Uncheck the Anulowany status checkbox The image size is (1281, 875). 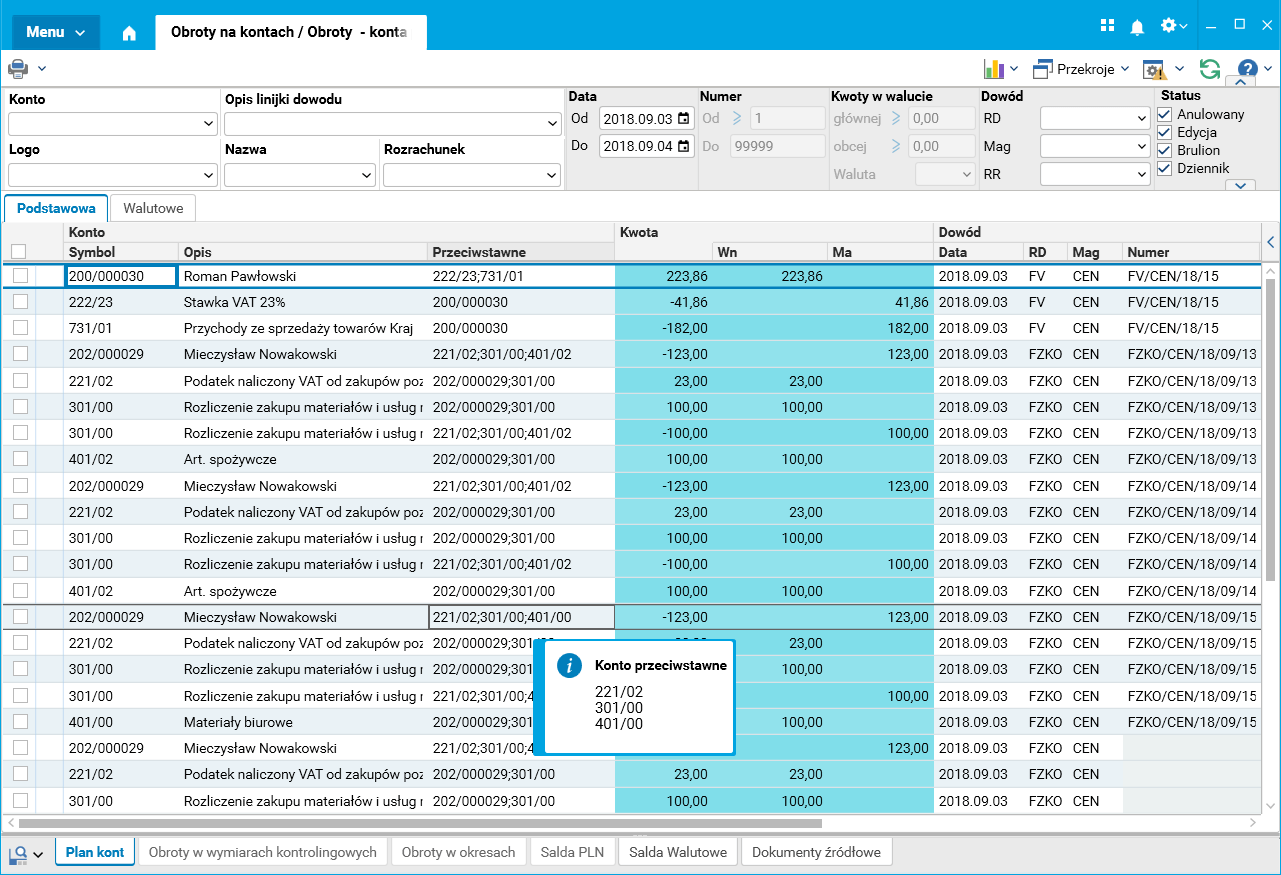(1164, 114)
